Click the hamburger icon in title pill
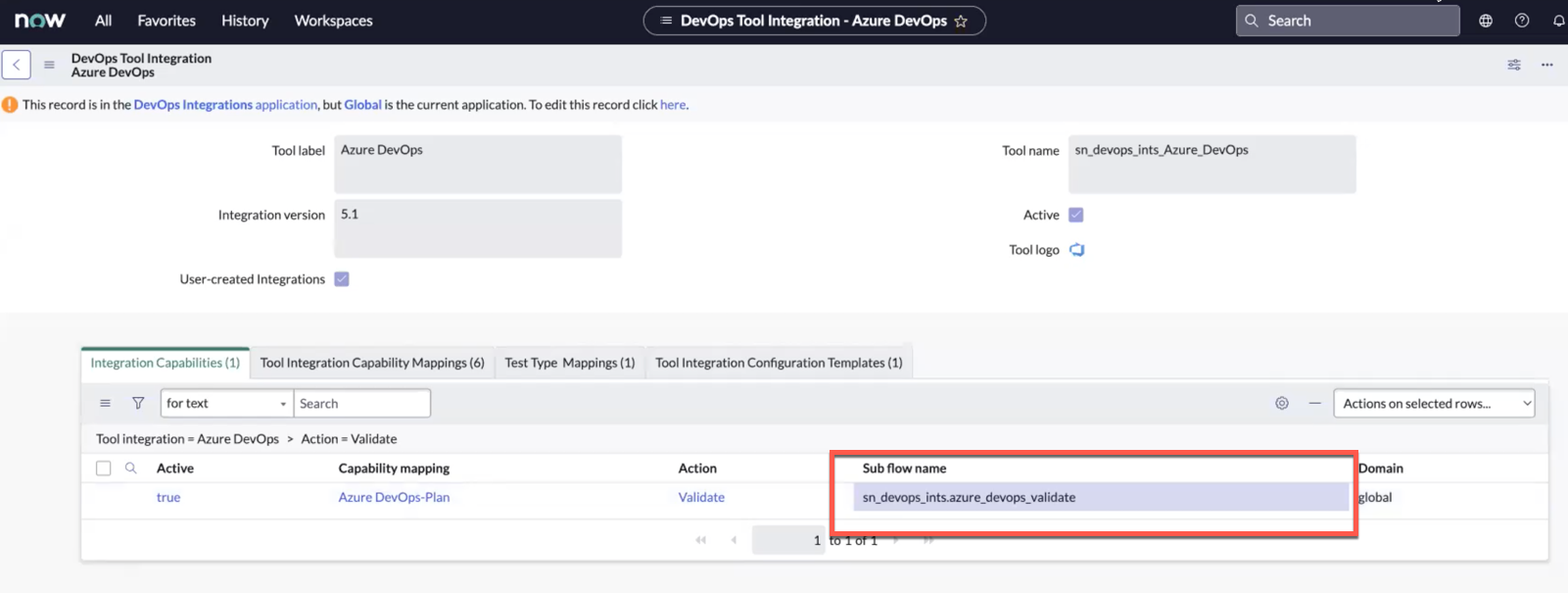The image size is (1568, 593). [x=666, y=21]
